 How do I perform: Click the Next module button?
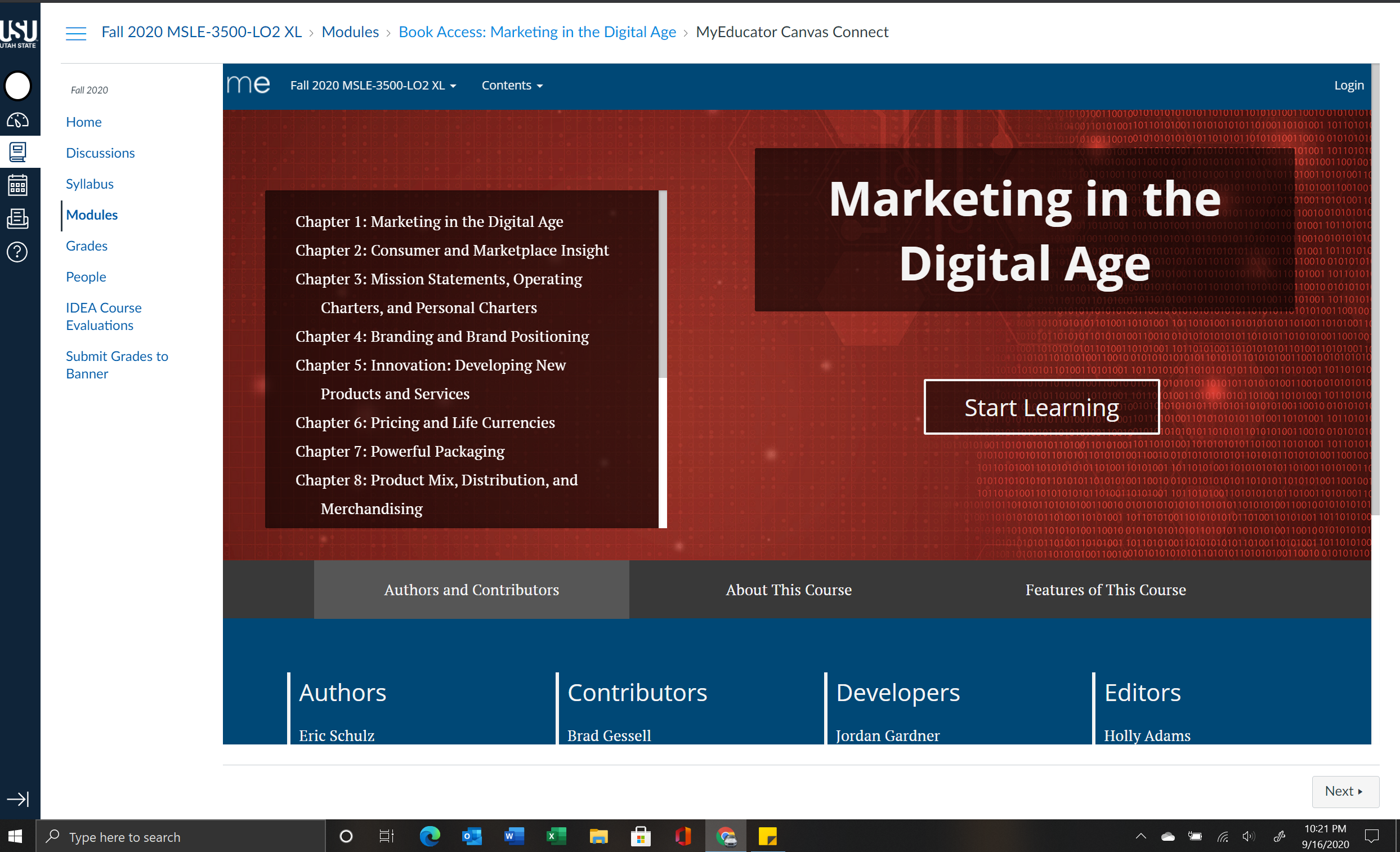click(x=1344, y=791)
